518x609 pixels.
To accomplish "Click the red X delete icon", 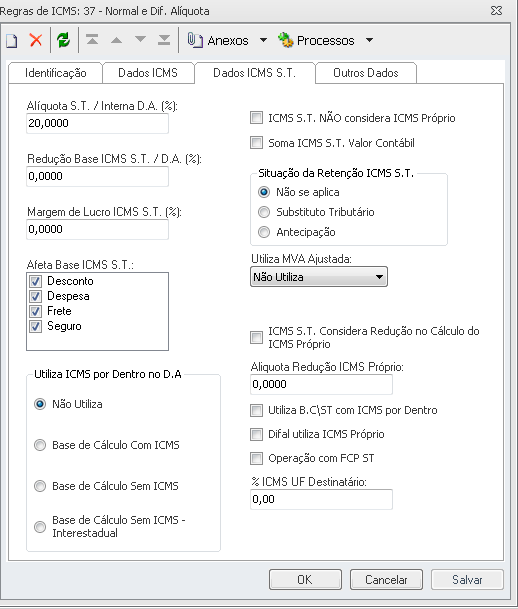I will (x=36, y=40).
